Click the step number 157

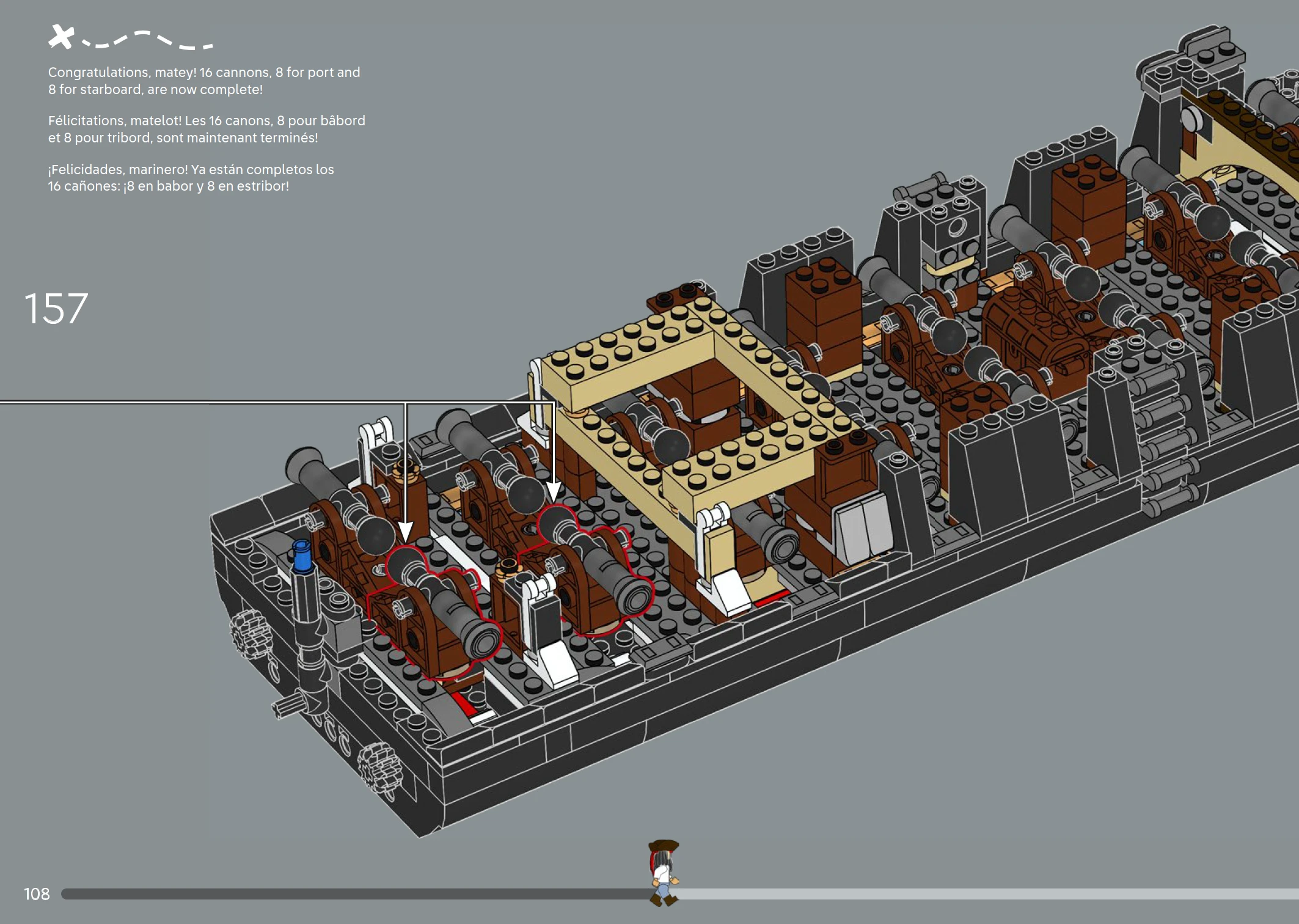[56, 309]
